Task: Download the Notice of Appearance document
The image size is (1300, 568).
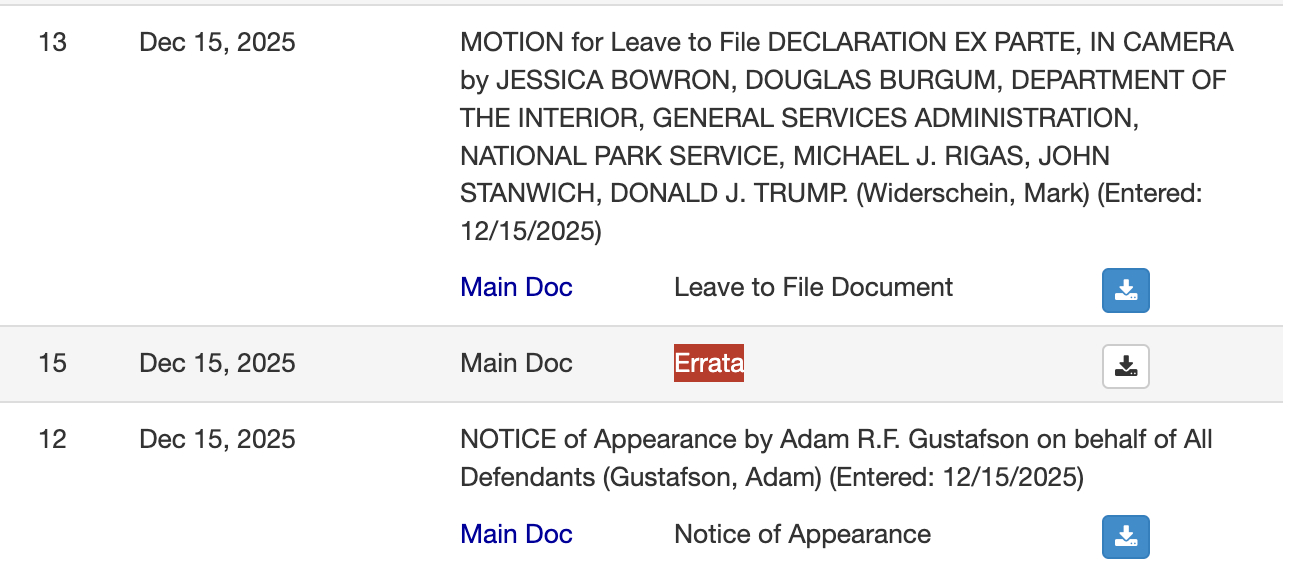Action: (x=1125, y=537)
